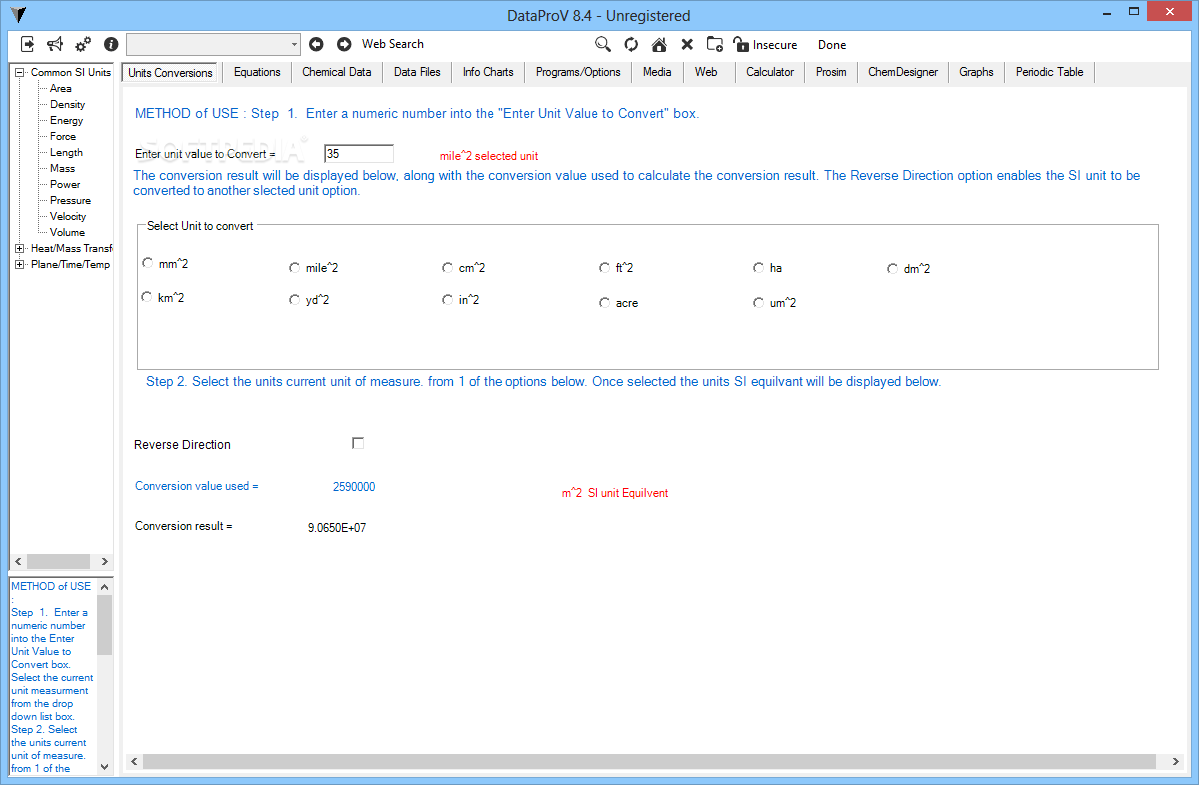Viewport: 1199px width, 785px height.
Task: Select Length in the units tree
Action: point(66,153)
